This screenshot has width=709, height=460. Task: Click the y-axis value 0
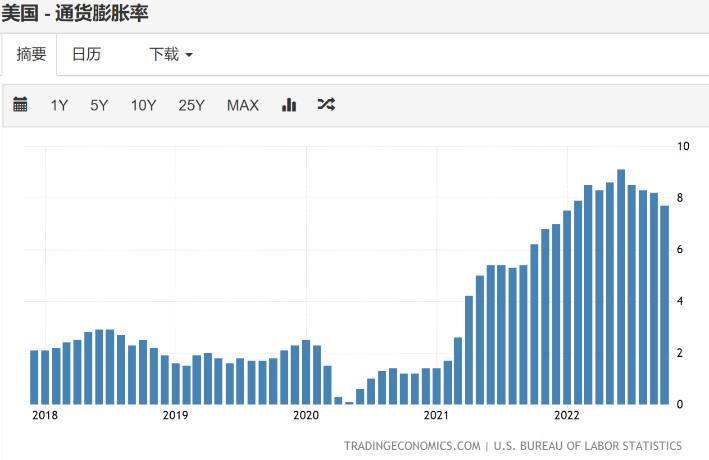tap(680, 404)
